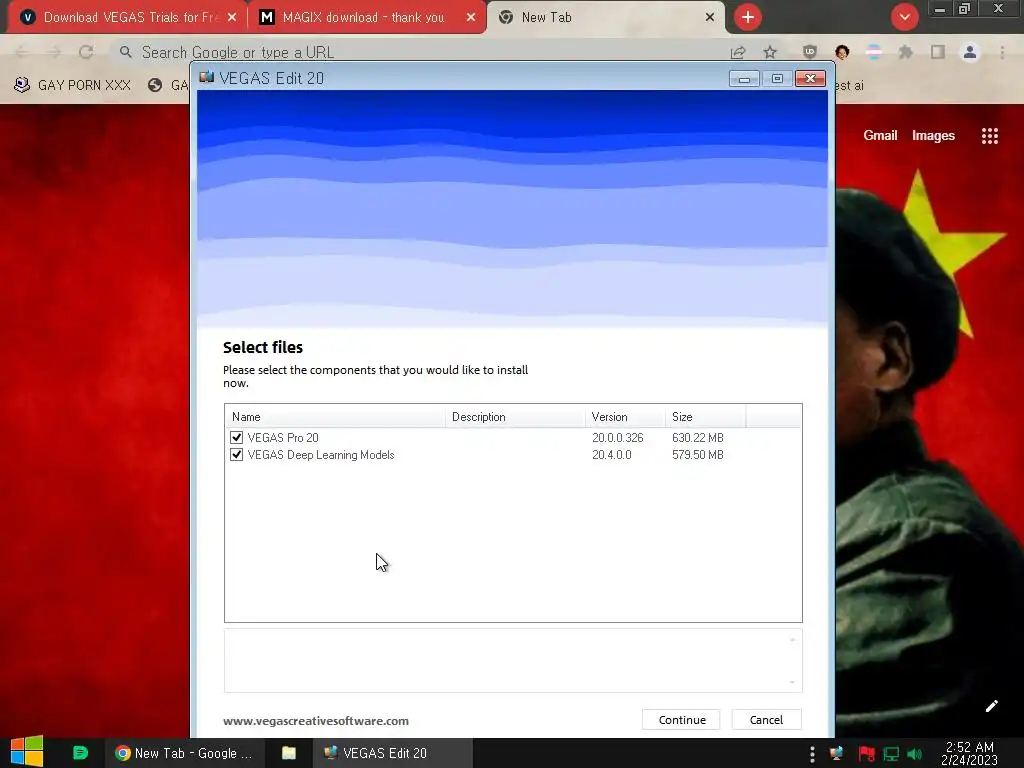
Task: Switch to New Tab - Google Chrome taskbar button
Action: pyautogui.click(x=184, y=753)
